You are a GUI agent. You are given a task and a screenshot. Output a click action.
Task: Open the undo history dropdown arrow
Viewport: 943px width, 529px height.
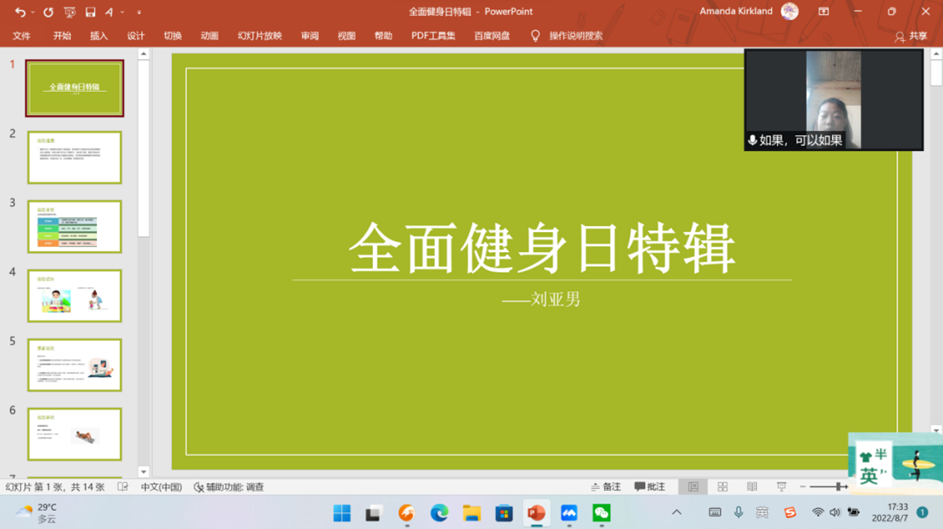(x=32, y=12)
